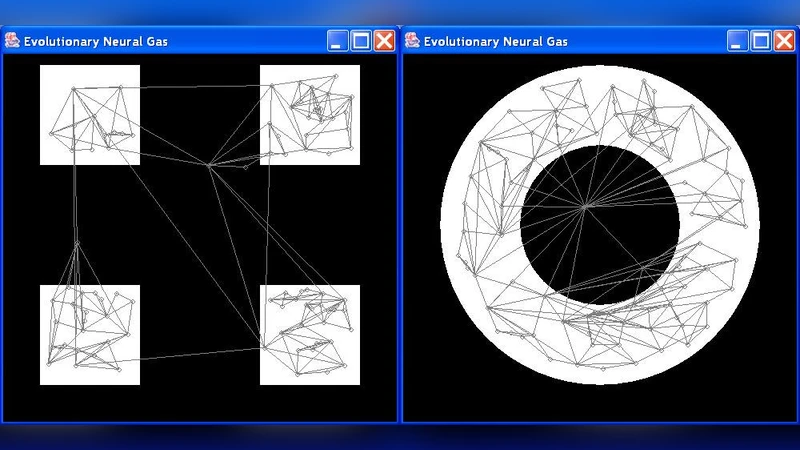Minimize the right Evolutionary Neural Gas window
Screen dimensions: 800x450
click(x=737, y=41)
